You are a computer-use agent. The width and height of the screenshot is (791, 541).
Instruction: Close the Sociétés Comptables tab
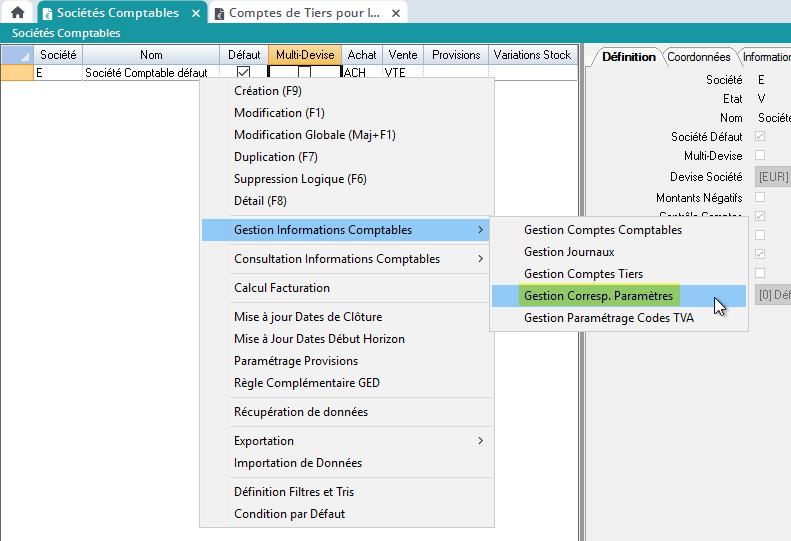196,14
